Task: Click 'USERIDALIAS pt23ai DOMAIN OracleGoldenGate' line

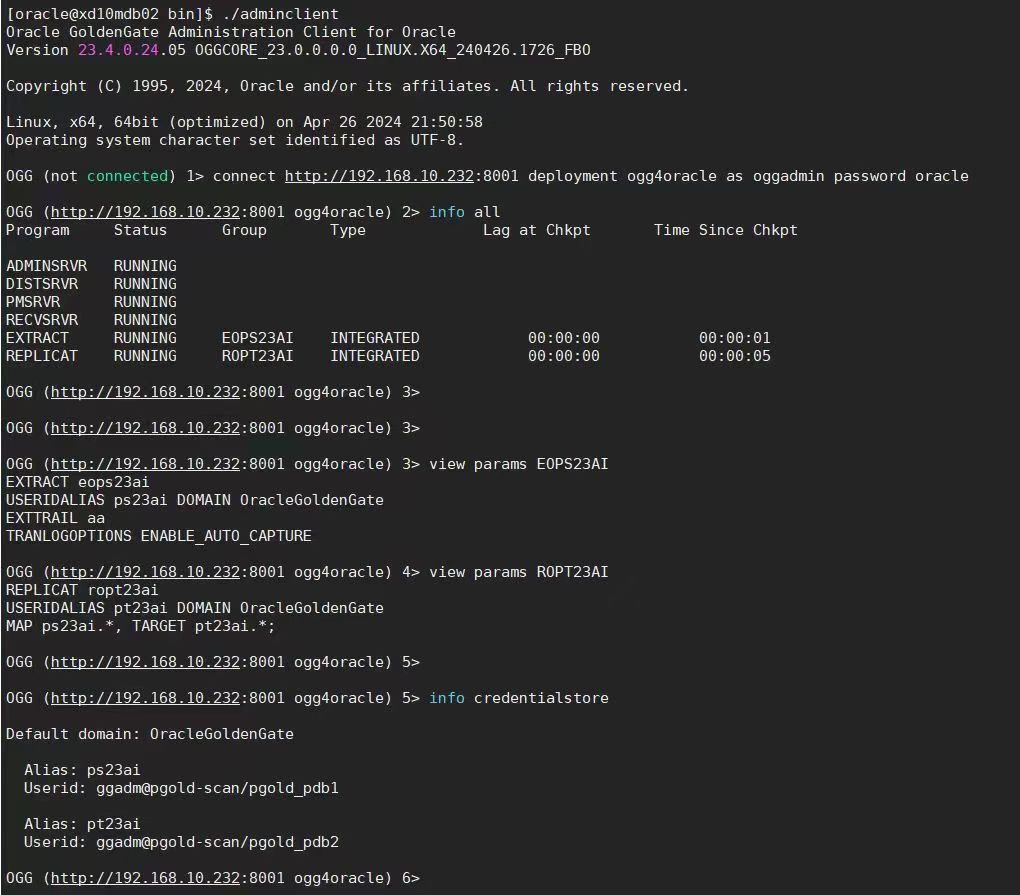Action: (x=195, y=608)
